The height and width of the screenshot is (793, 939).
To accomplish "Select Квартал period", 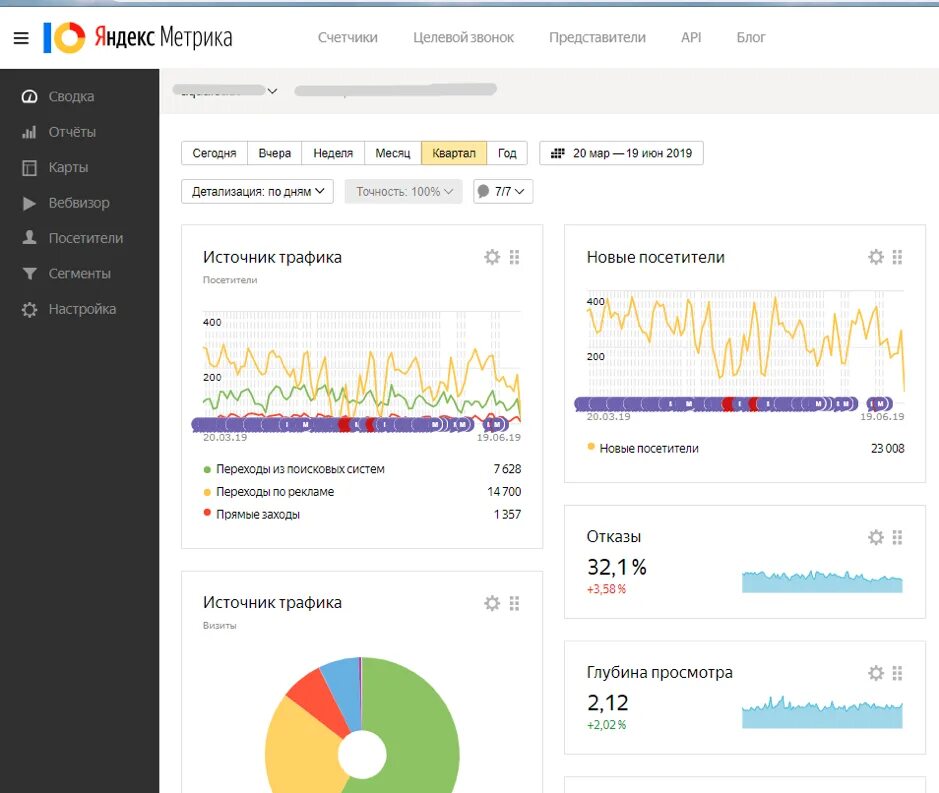I will [x=454, y=153].
